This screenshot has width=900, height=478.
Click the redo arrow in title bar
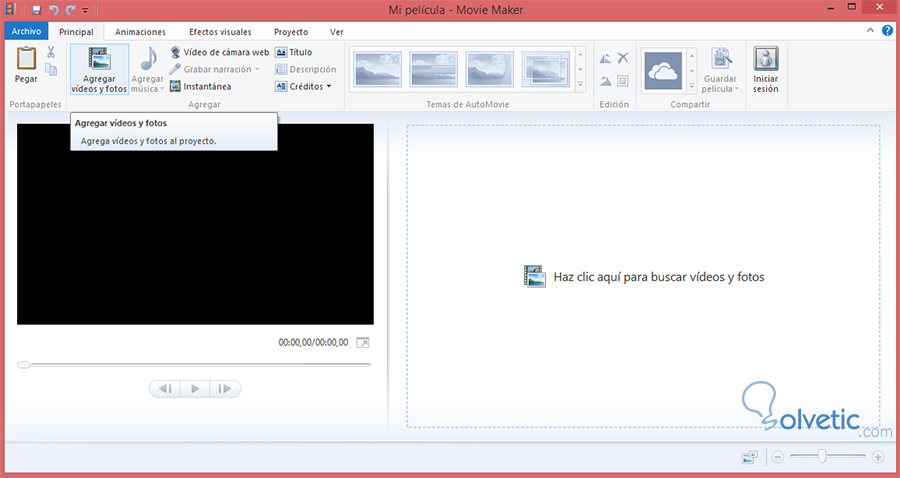(x=70, y=10)
